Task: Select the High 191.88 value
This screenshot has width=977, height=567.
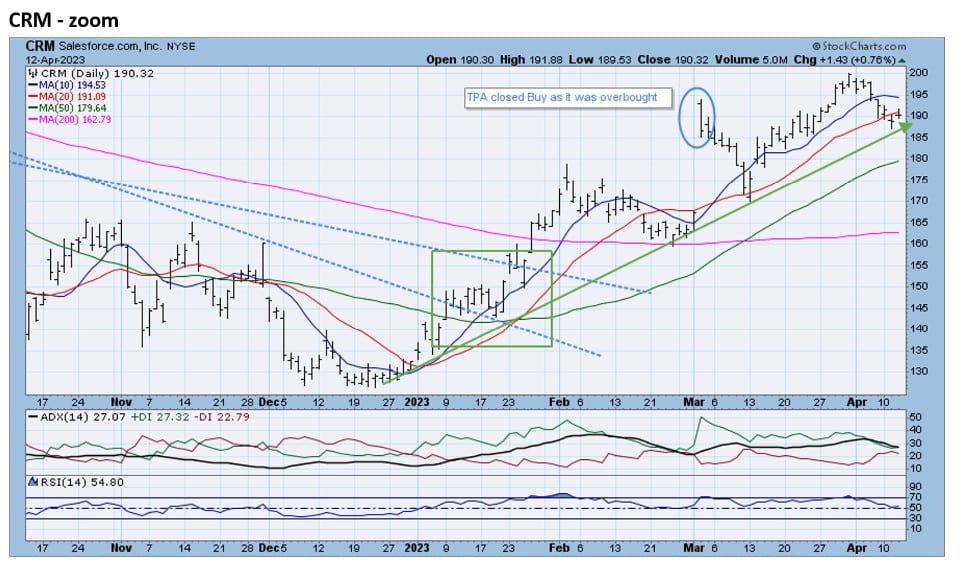Action: pos(531,60)
